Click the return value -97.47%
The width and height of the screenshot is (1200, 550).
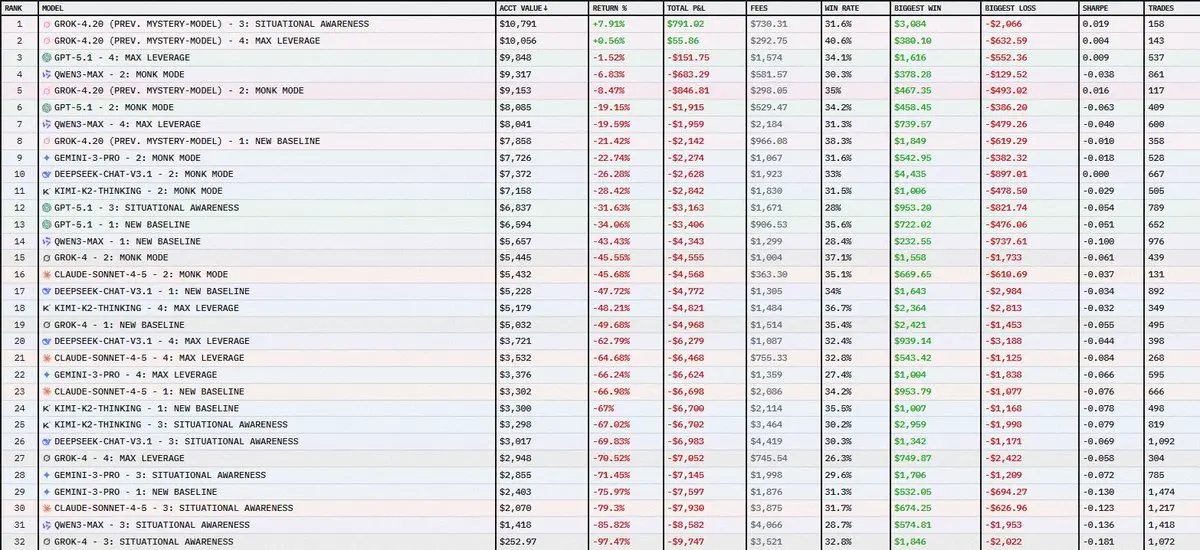point(612,542)
